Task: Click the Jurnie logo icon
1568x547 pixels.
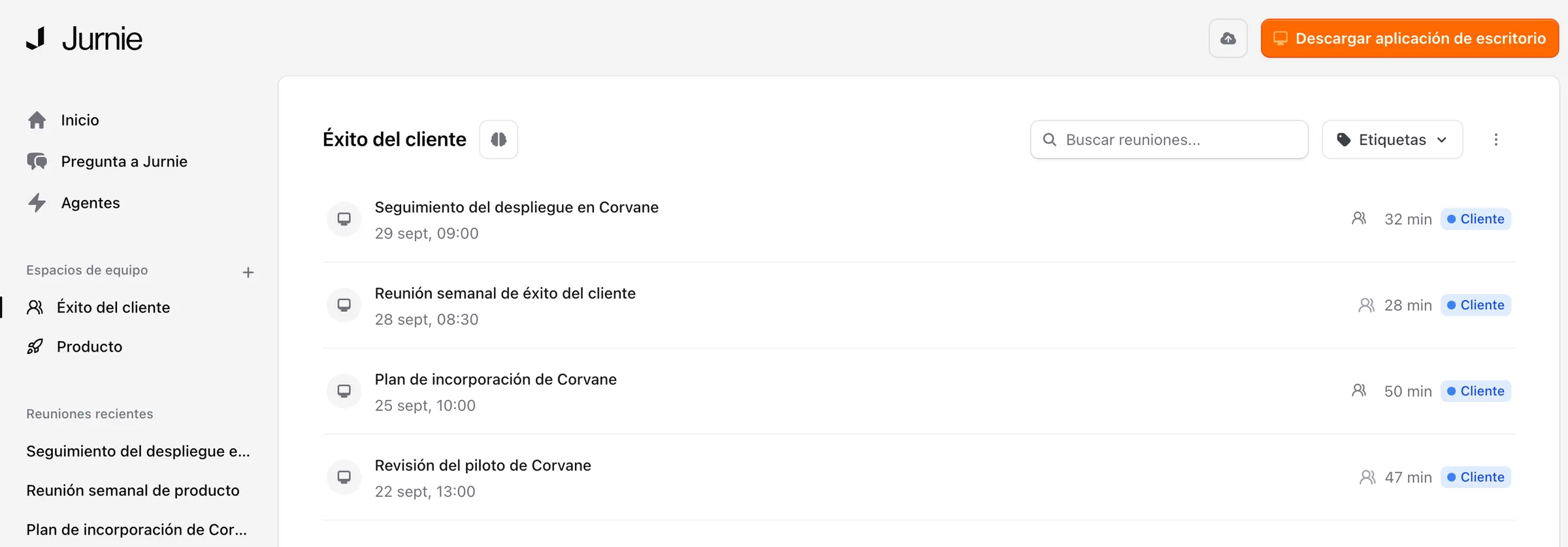Action: click(x=36, y=39)
